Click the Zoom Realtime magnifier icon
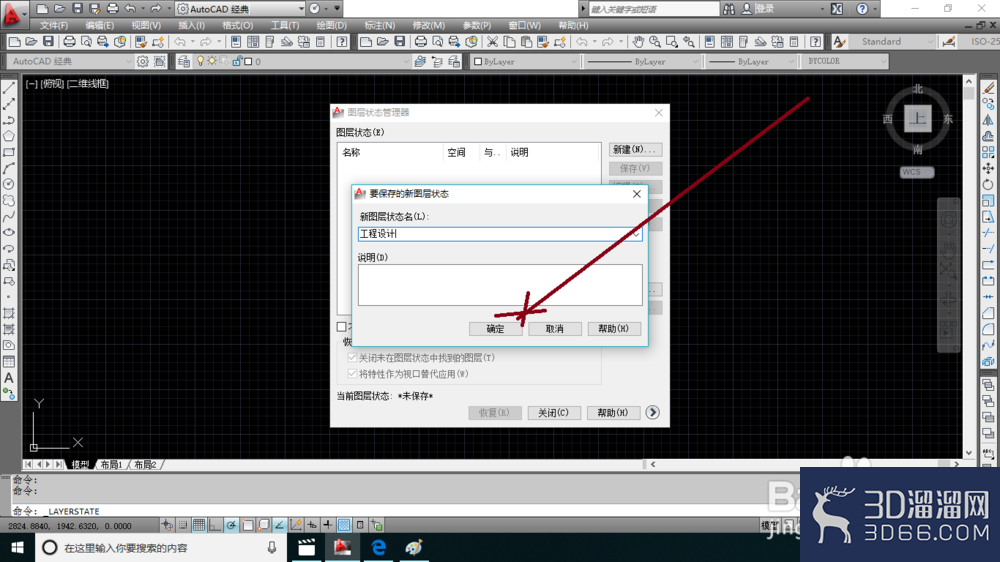Image resolution: width=1000 pixels, height=562 pixels. (655, 41)
